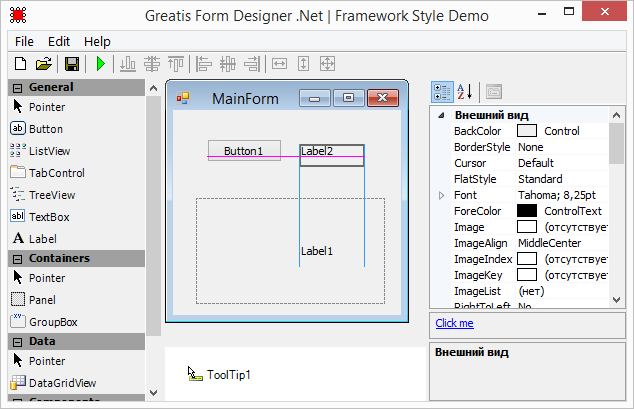Image resolution: width=634 pixels, height=409 pixels.
Task: Click the New form toolbar icon
Action: point(20,64)
